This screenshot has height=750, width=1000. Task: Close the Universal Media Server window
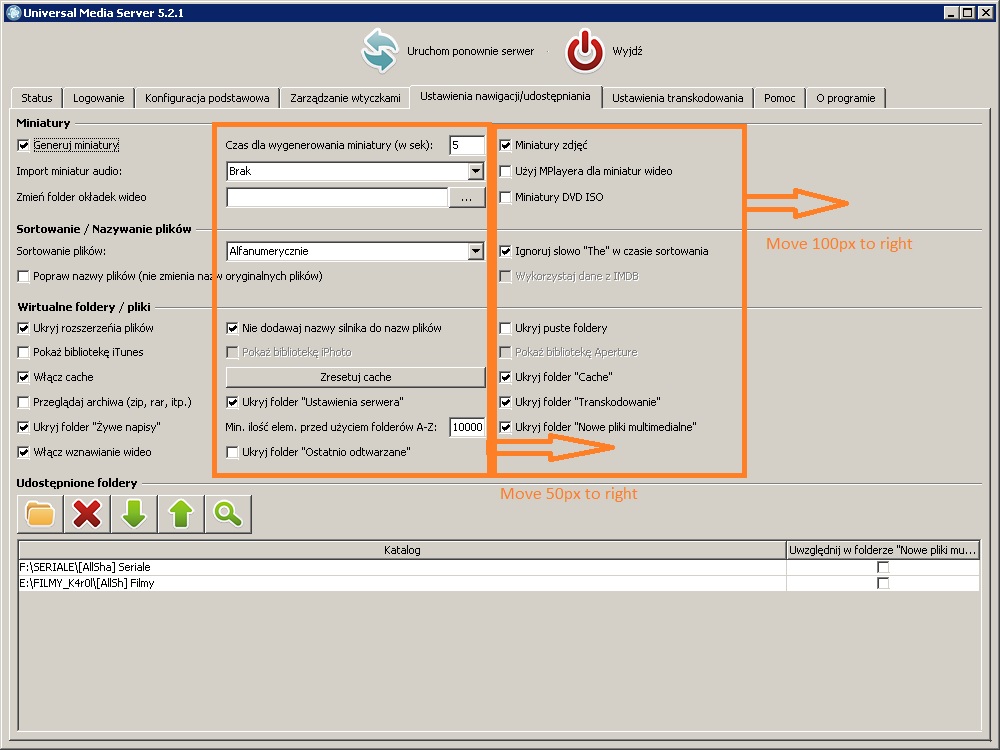(x=985, y=12)
